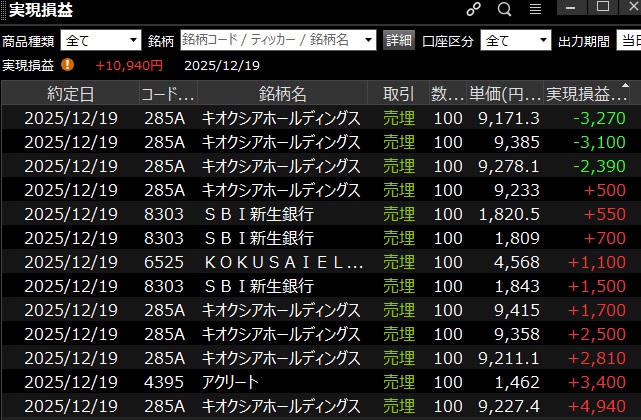Maximize the 実現損益 window

[603, 9]
